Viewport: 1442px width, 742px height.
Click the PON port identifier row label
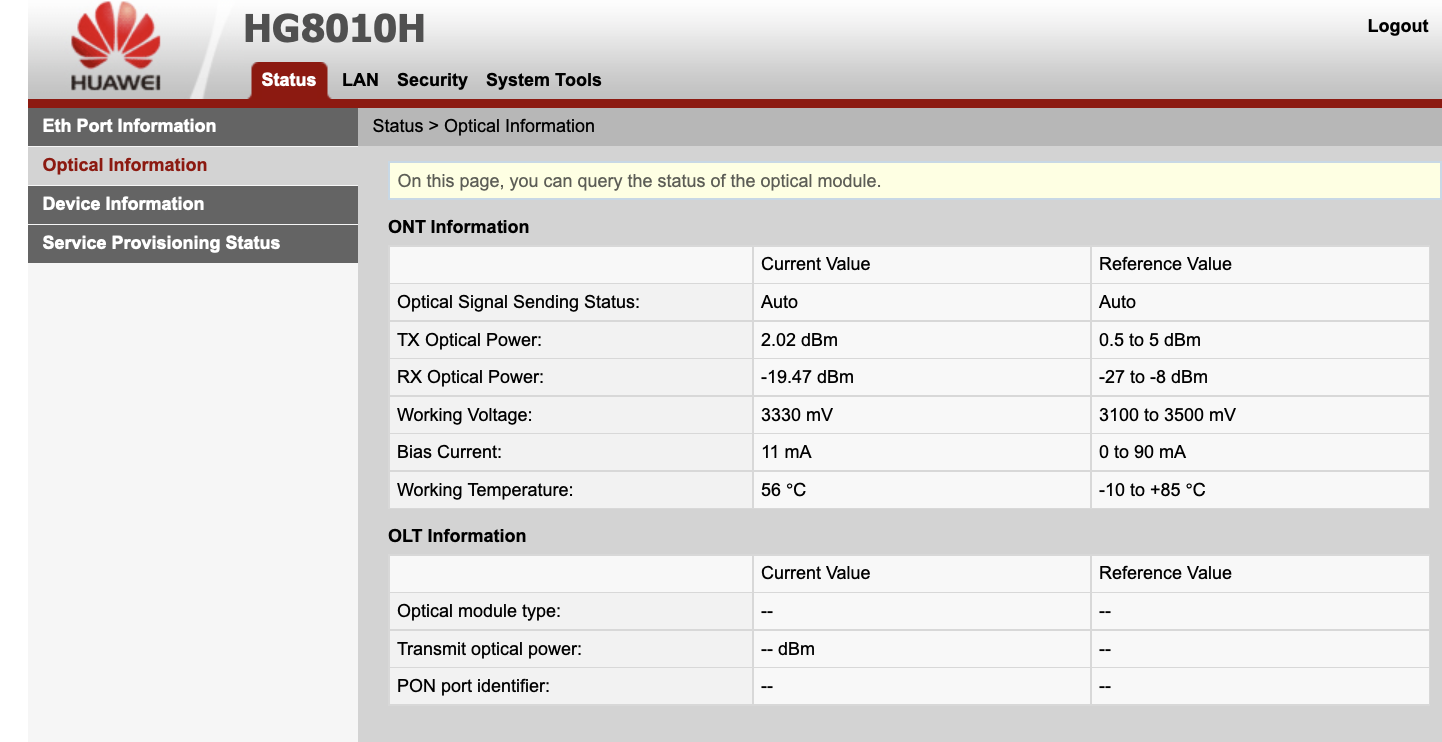click(x=473, y=687)
